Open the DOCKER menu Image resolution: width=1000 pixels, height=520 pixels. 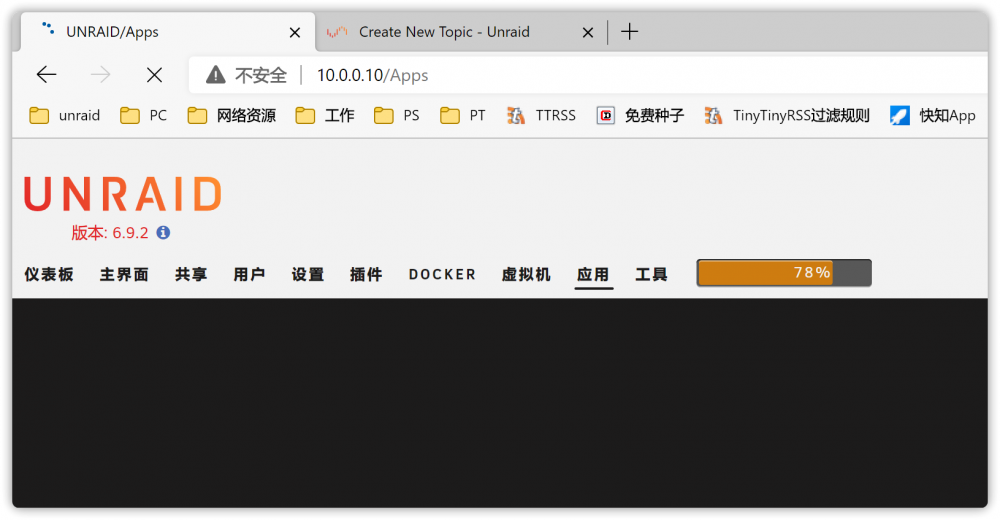coord(442,274)
